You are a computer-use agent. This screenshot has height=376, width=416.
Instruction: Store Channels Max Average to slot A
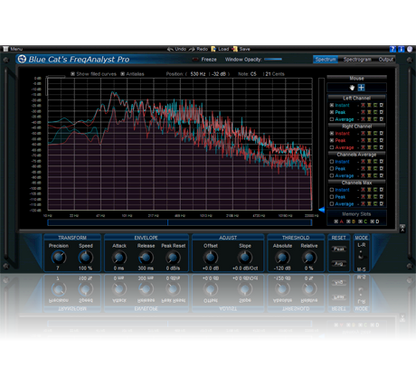363,204
